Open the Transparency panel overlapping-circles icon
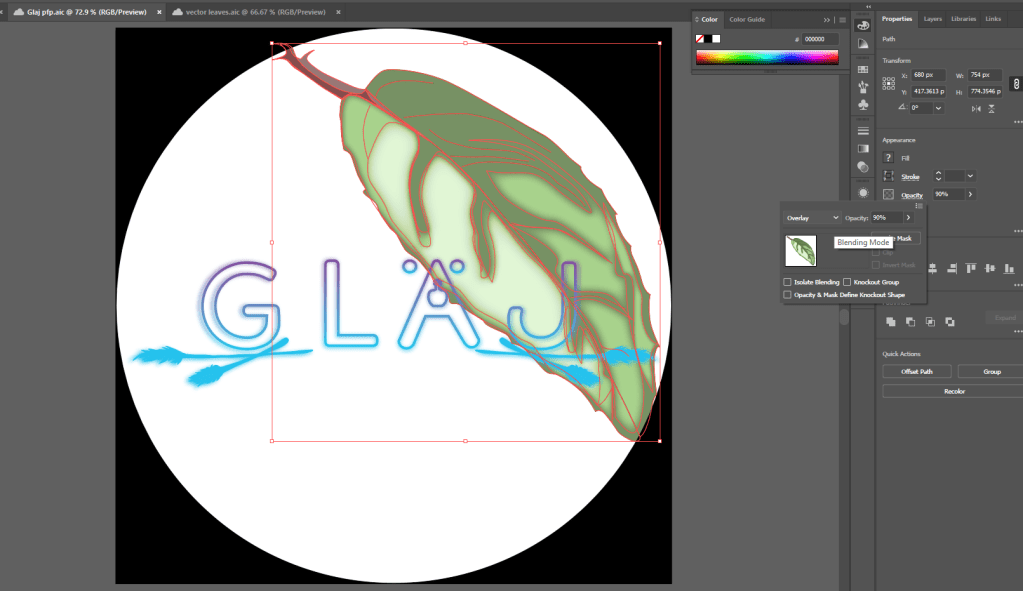This screenshot has width=1023, height=591. pos(863,167)
